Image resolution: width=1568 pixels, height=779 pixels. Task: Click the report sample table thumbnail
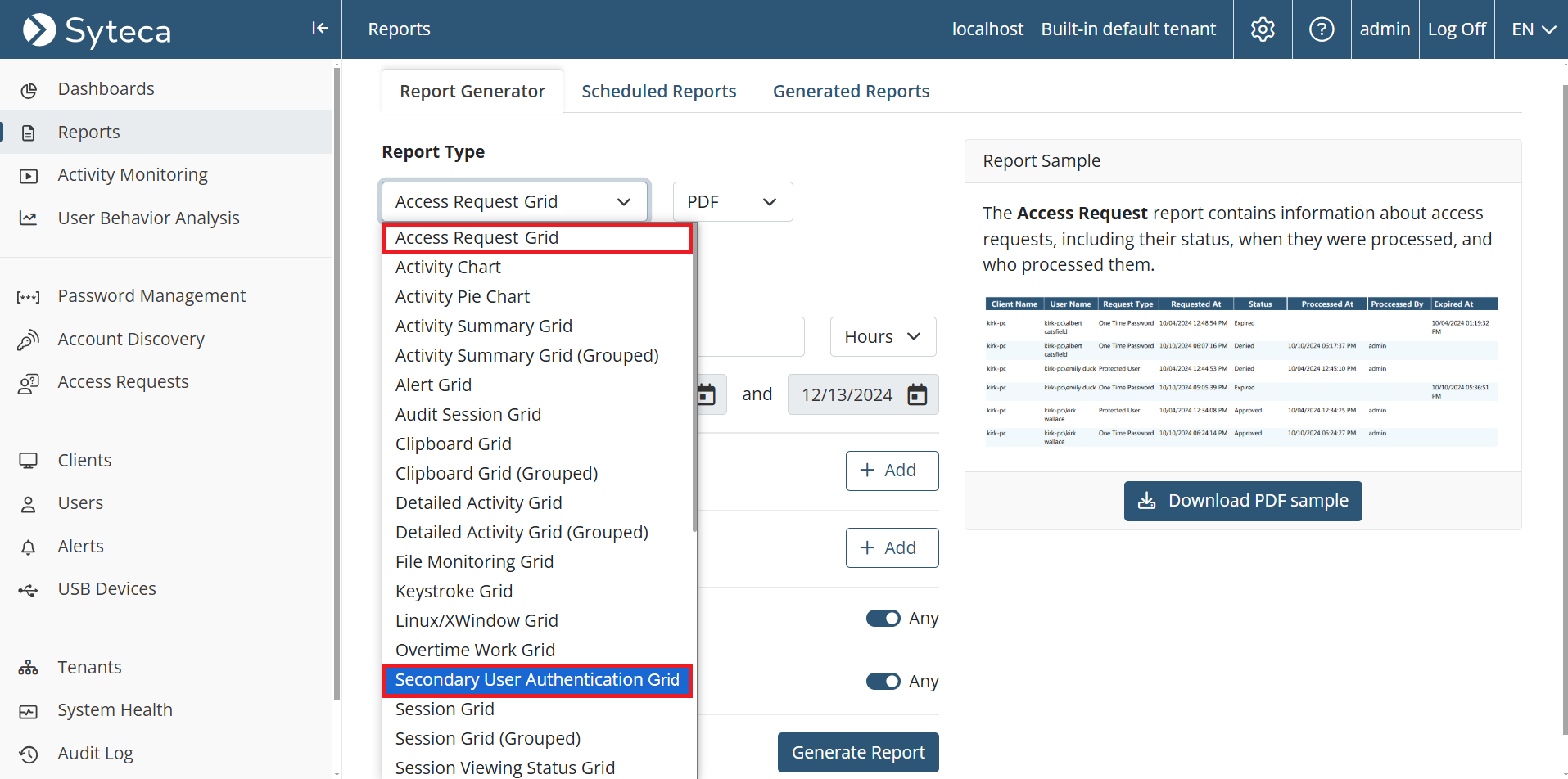tap(1241, 372)
